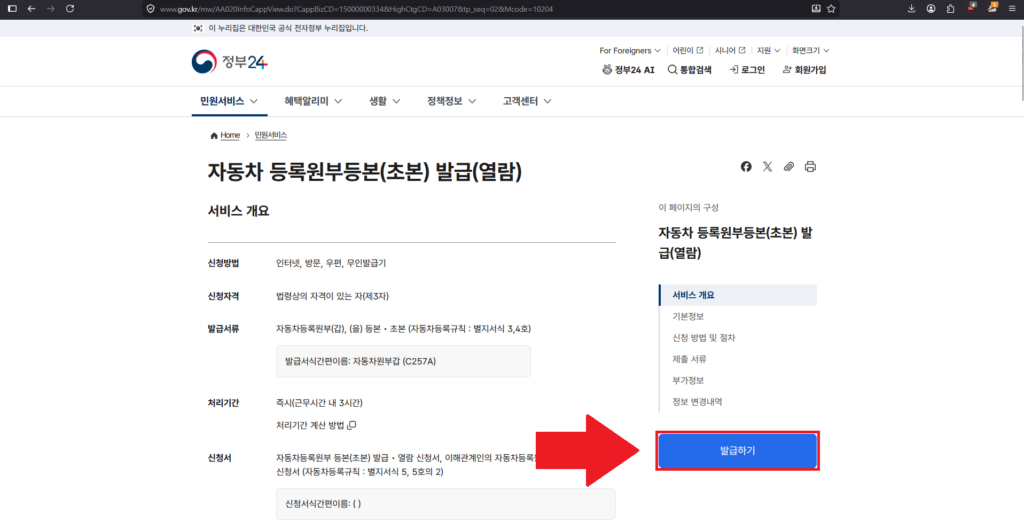
Task: Share page via X icon
Action: (767, 166)
